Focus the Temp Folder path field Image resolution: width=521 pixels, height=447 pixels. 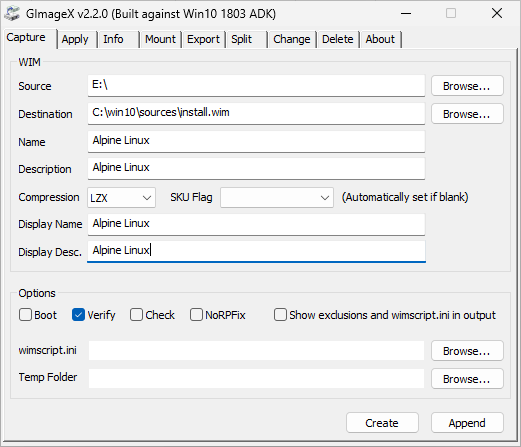pyautogui.click(x=256, y=378)
